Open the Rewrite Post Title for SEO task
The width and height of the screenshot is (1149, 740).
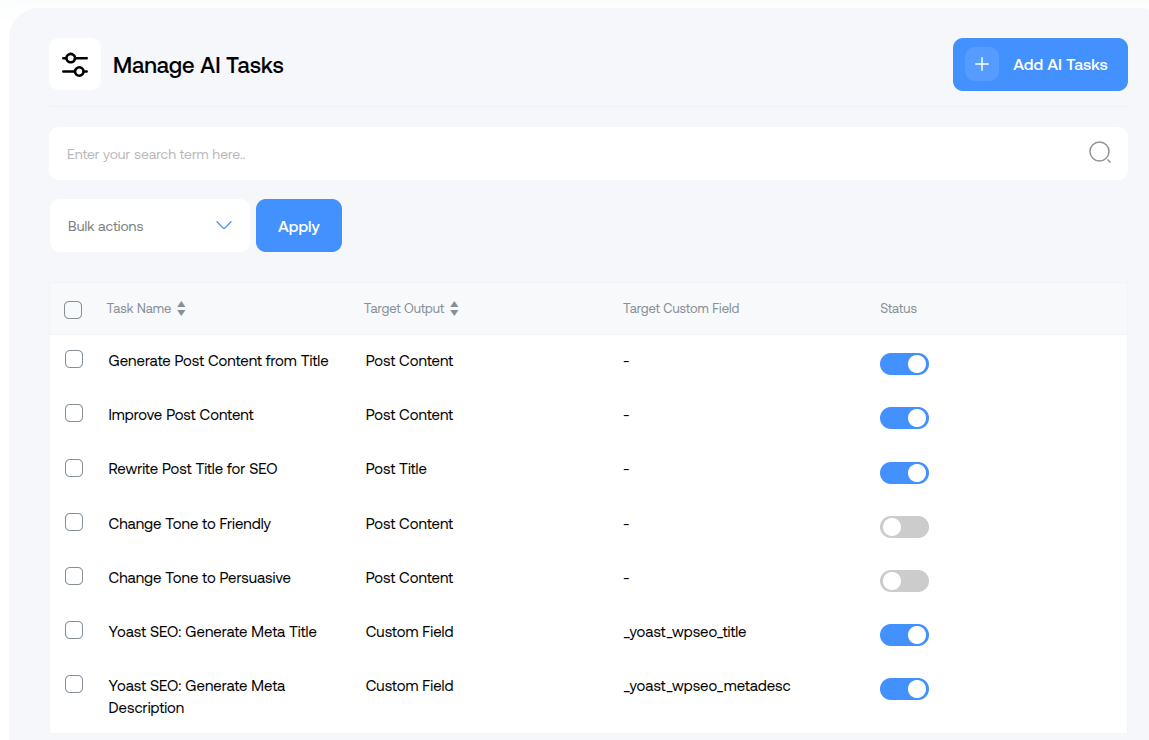tap(193, 469)
